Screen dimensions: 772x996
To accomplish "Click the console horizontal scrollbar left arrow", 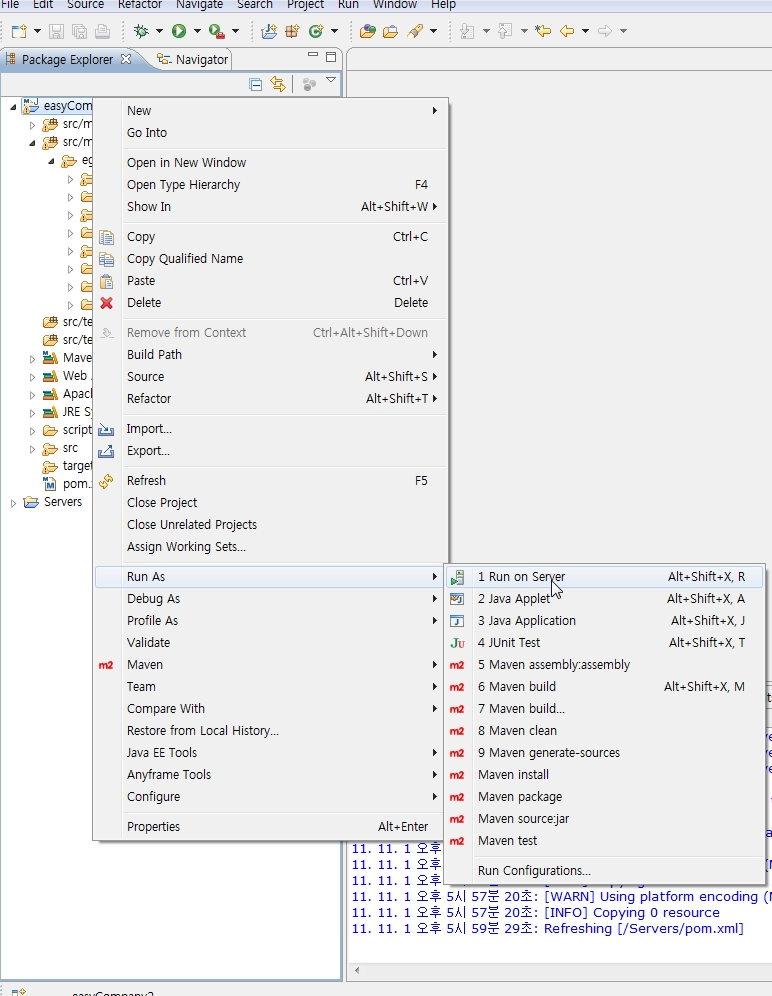I will tap(357, 970).
